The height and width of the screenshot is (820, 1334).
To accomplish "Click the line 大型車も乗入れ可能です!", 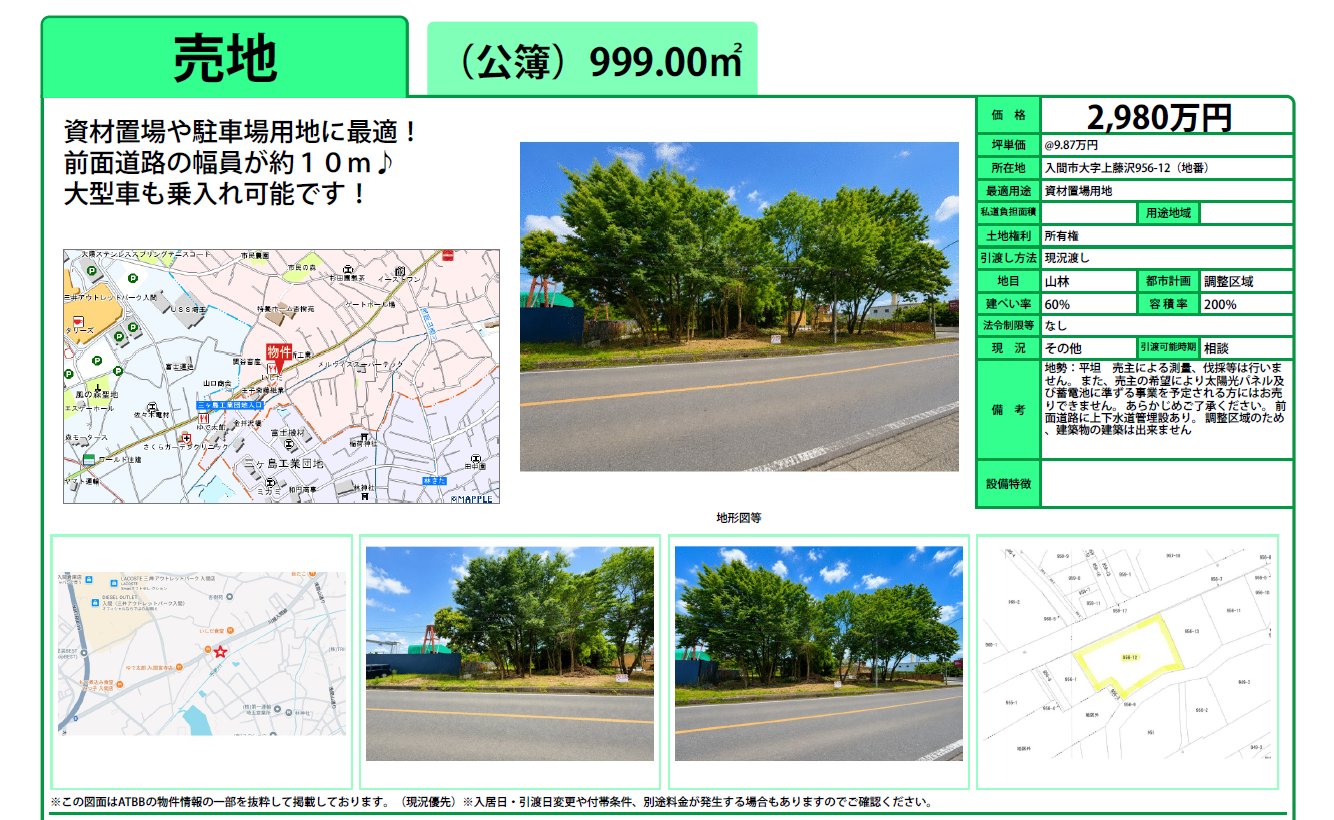I will tap(215, 192).
